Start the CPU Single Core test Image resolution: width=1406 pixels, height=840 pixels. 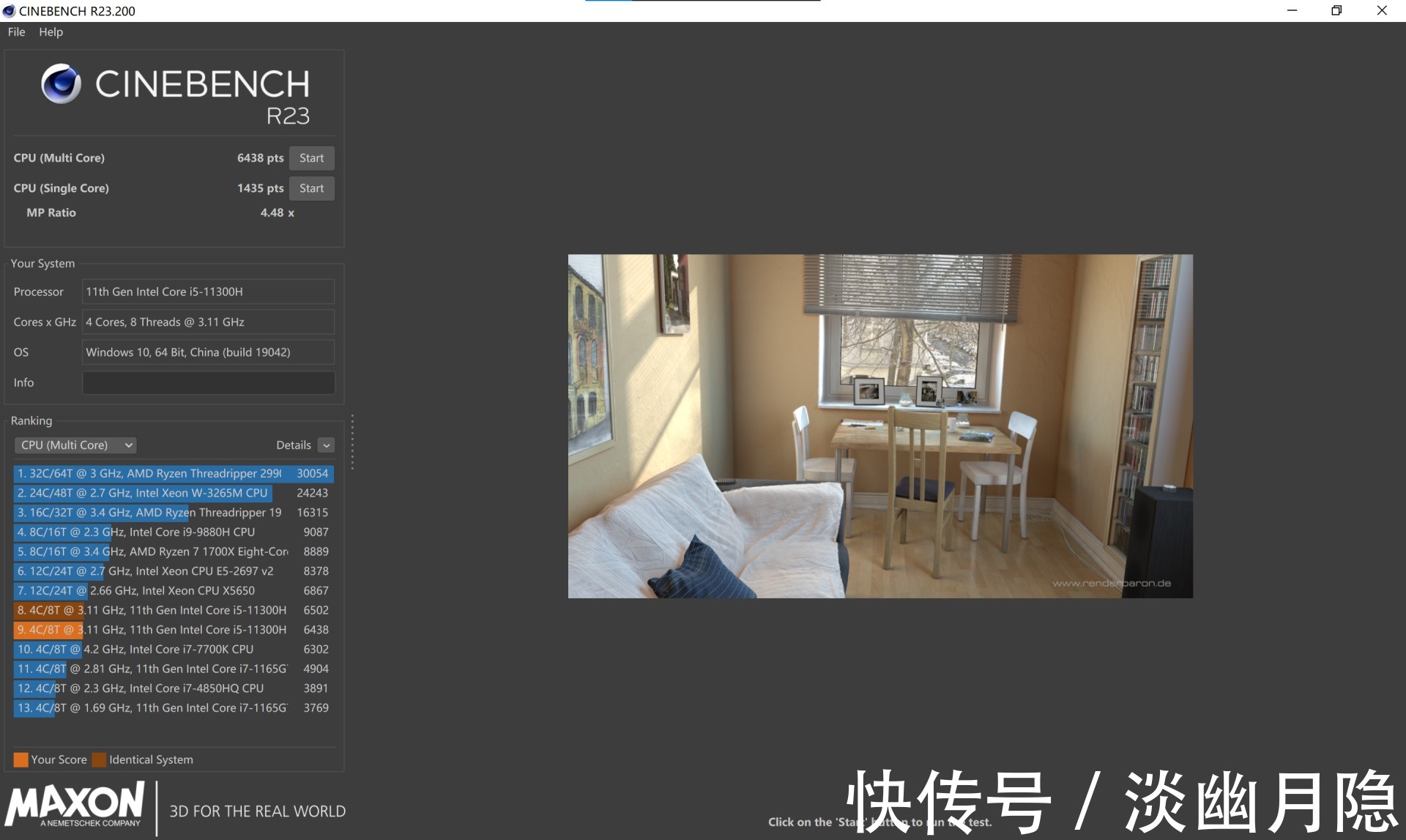[x=311, y=188]
